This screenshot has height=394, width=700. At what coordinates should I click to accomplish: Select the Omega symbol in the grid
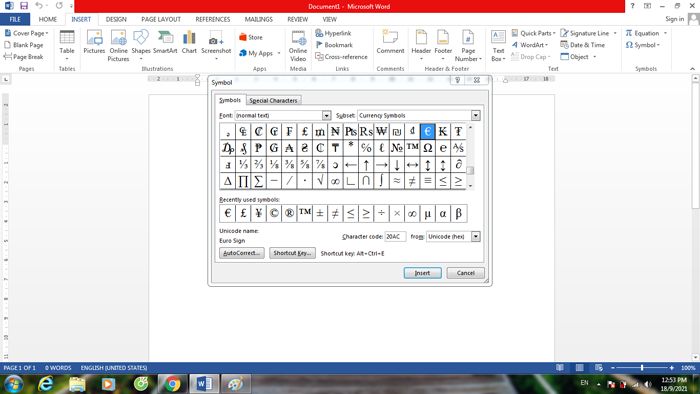tap(427, 148)
